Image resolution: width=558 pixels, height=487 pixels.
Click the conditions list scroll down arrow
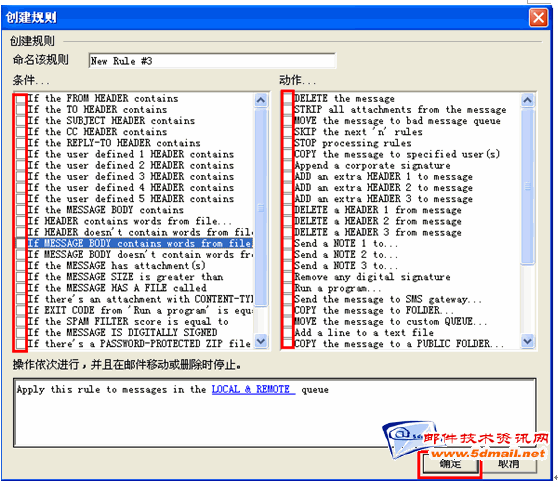(x=261, y=341)
